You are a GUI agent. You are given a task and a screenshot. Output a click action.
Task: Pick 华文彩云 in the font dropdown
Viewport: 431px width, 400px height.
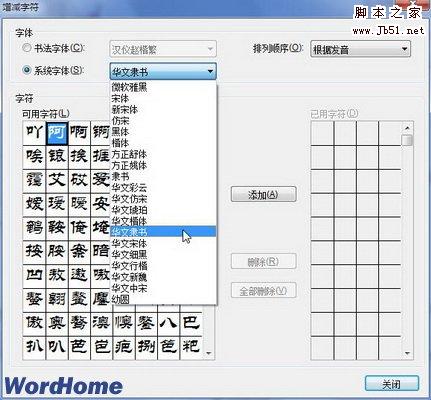163,188
